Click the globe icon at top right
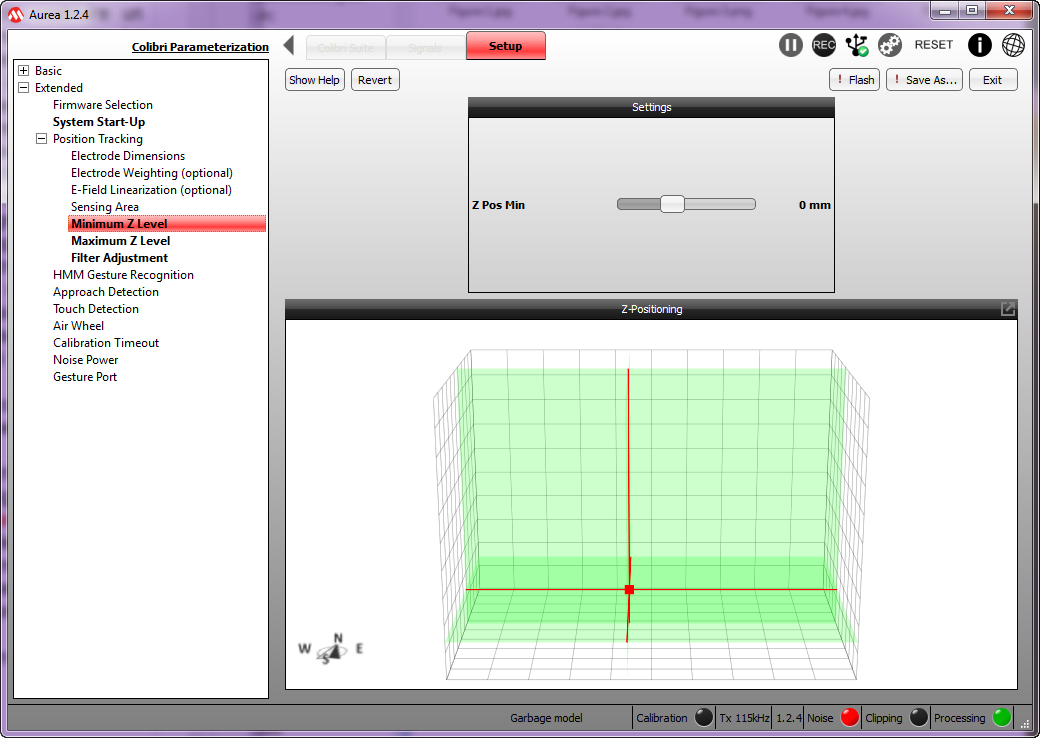This screenshot has height=738, width=1040. 1013,45
